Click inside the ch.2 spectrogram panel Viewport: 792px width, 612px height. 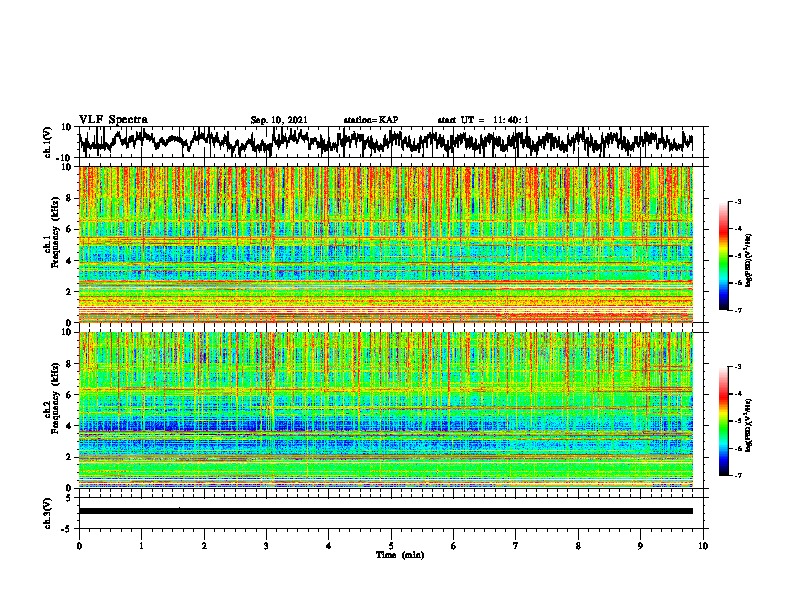[385, 410]
